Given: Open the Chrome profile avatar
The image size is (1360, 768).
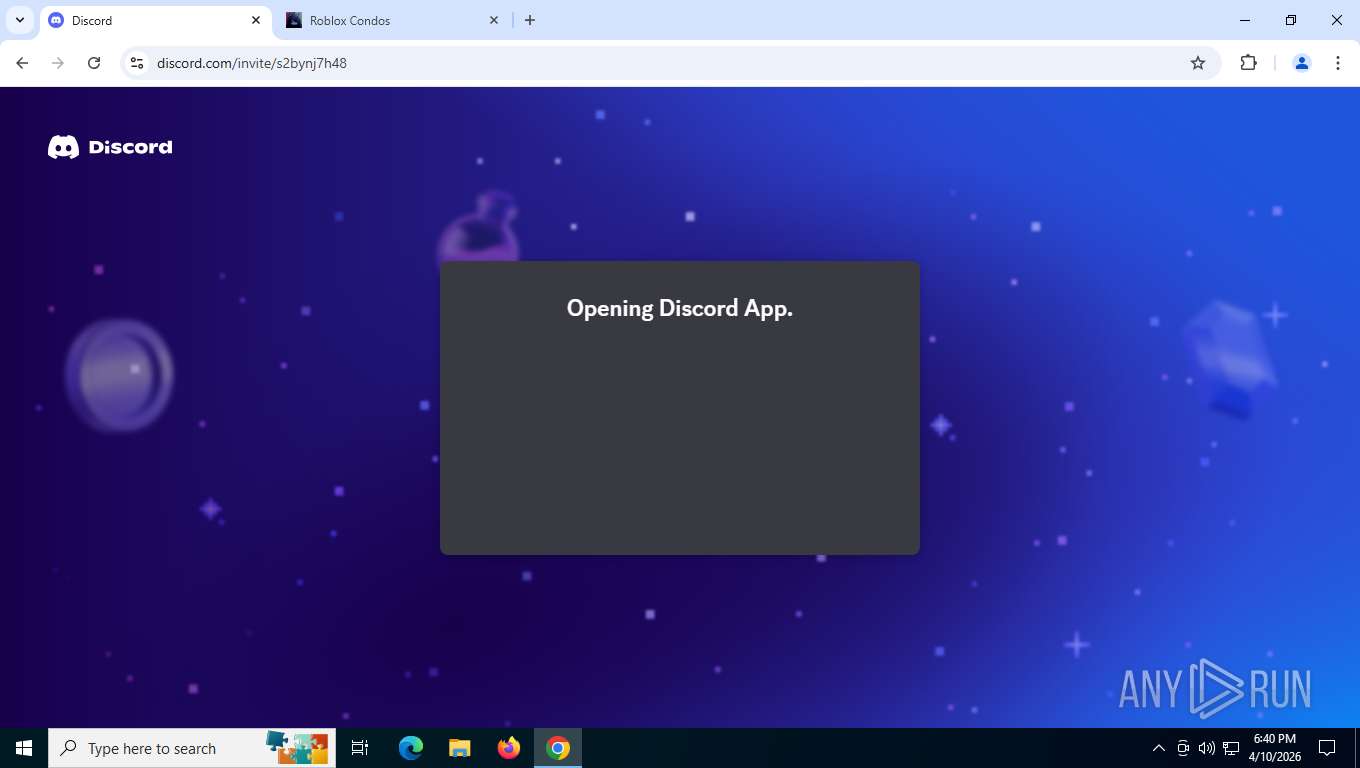Looking at the screenshot, I should click(x=1302, y=63).
